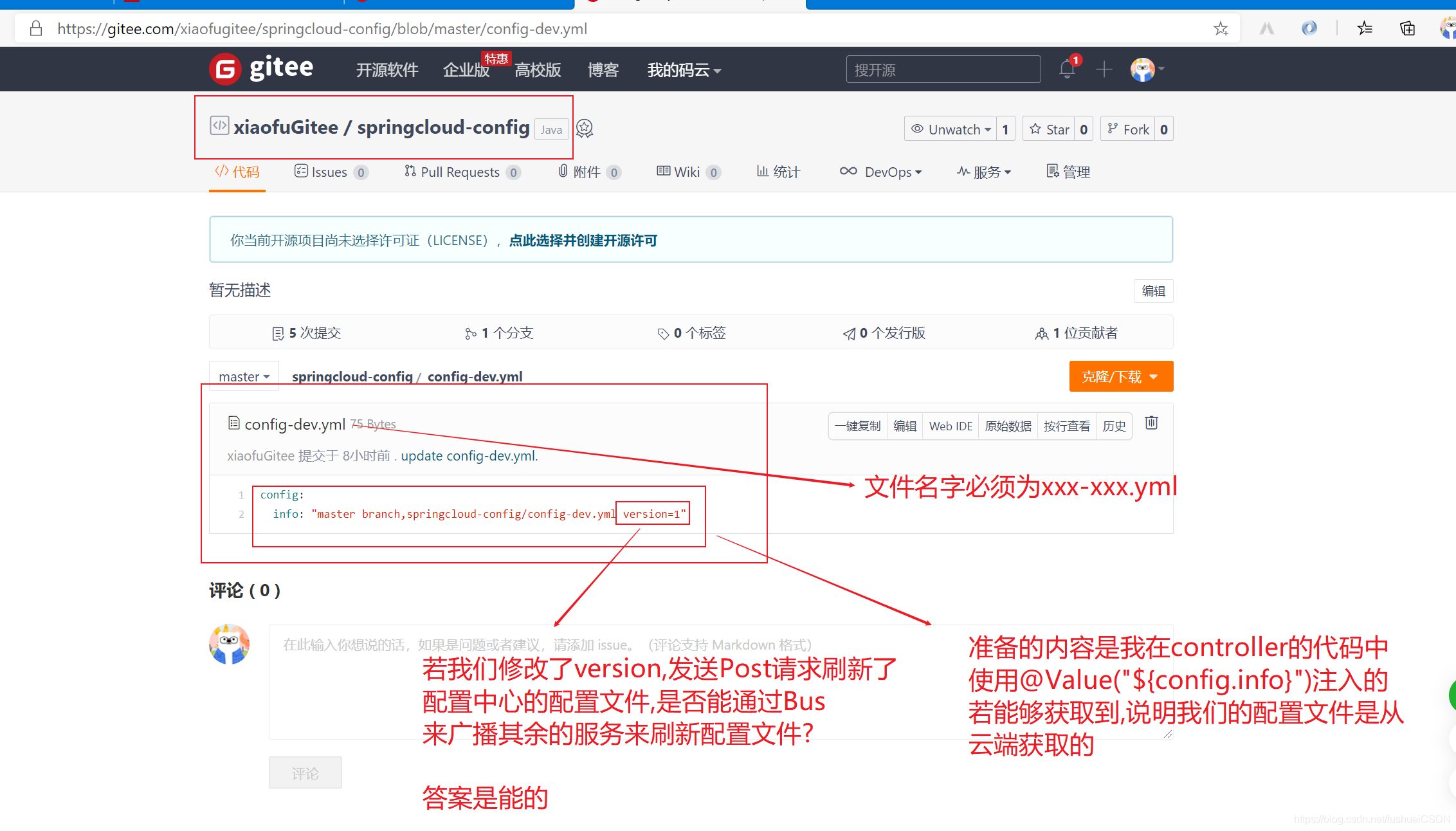1456x831 pixels.
Task: Click the 编辑 description button
Action: (x=1153, y=291)
